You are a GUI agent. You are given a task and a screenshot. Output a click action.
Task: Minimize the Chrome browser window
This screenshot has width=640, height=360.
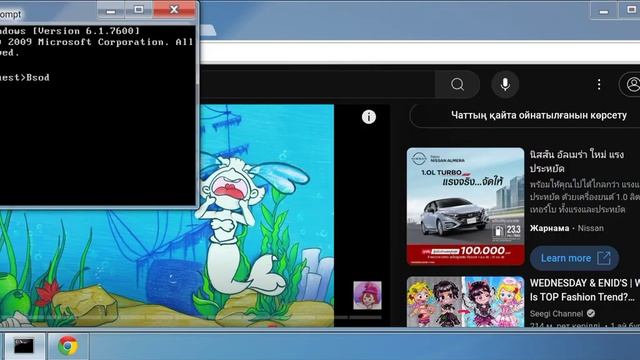pos(604,10)
